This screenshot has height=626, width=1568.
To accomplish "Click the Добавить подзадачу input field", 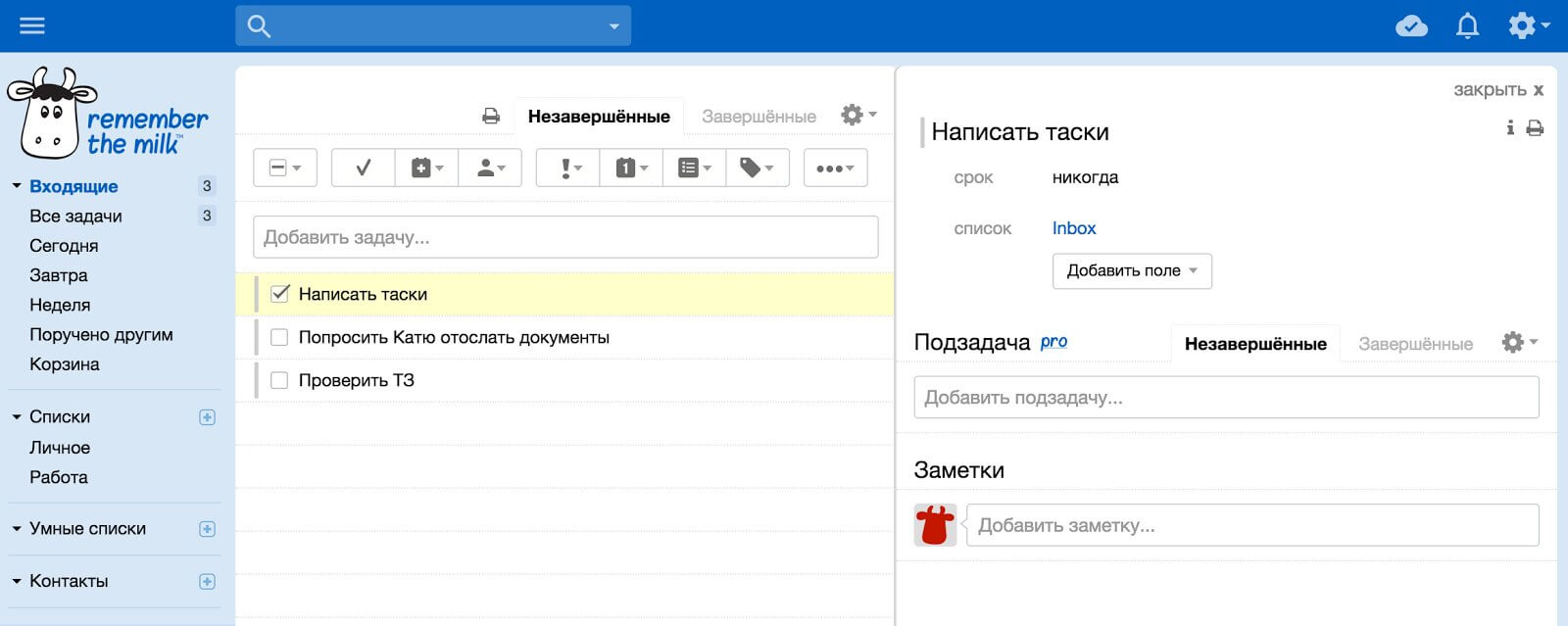I will 1226,398.
